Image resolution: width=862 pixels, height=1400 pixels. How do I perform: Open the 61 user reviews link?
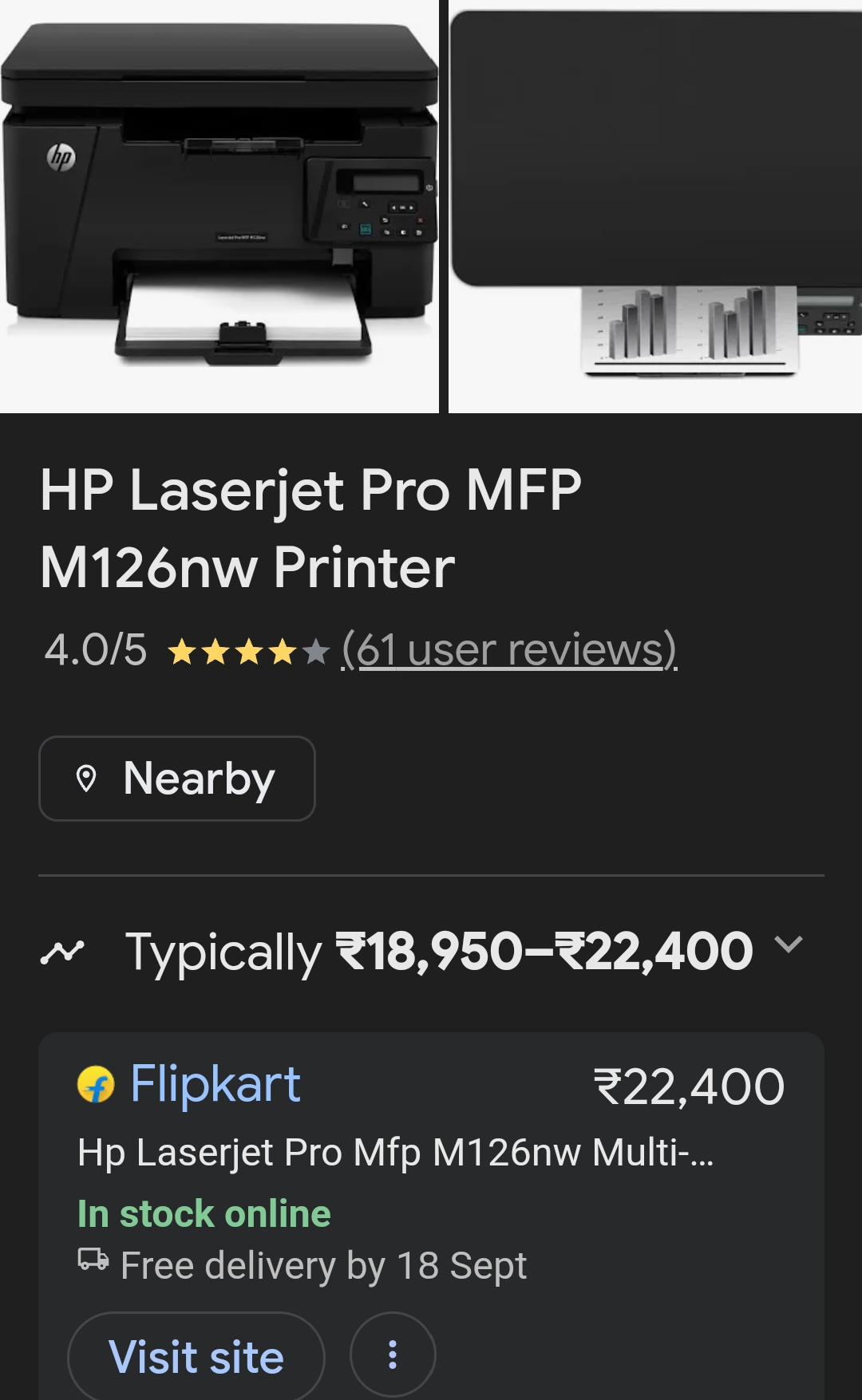509,650
